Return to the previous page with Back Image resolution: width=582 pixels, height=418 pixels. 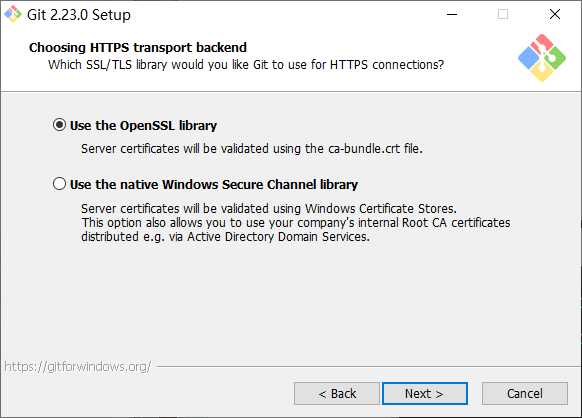tap(337, 393)
